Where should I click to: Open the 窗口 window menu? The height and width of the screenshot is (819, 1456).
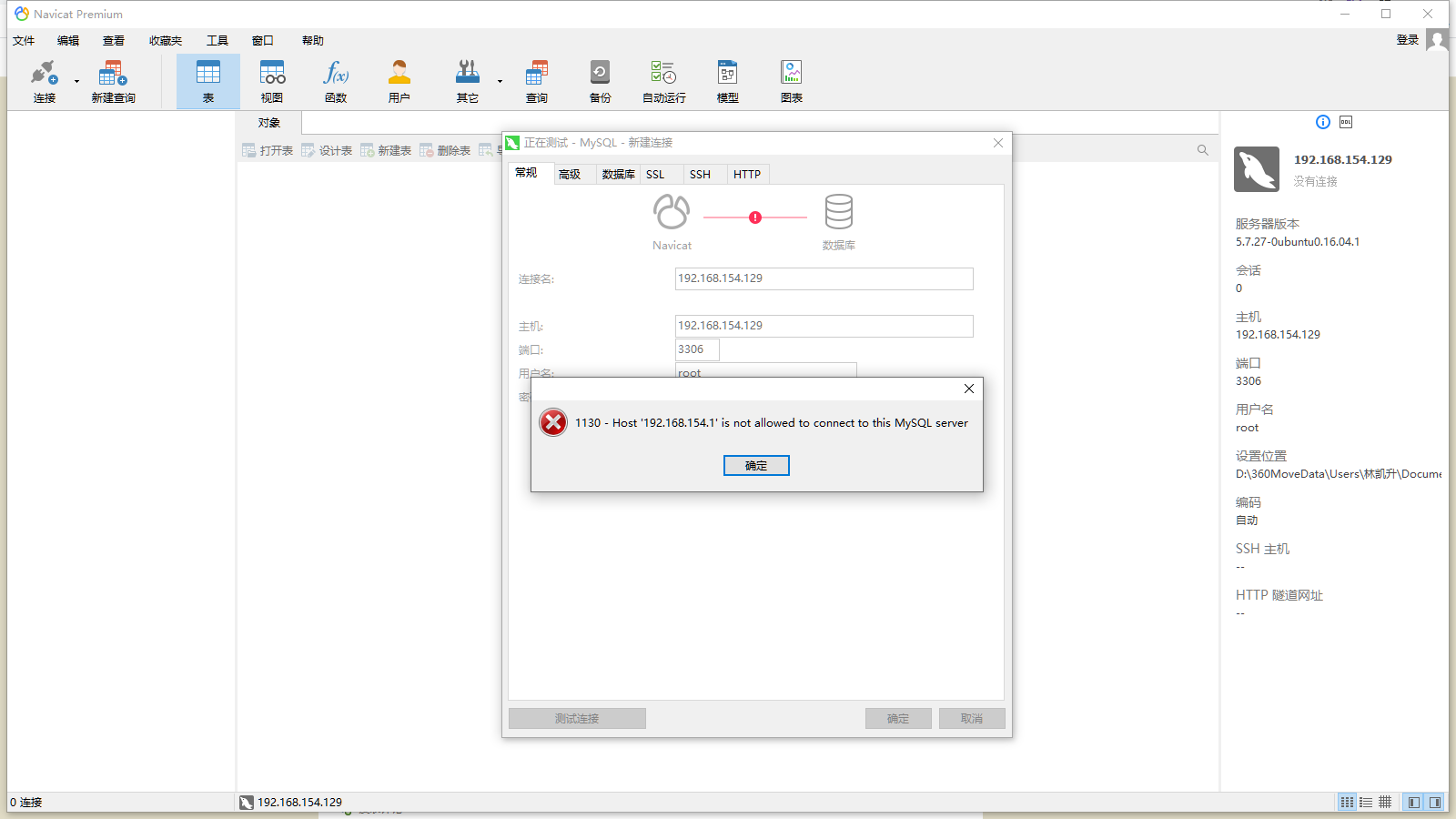[263, 41]
